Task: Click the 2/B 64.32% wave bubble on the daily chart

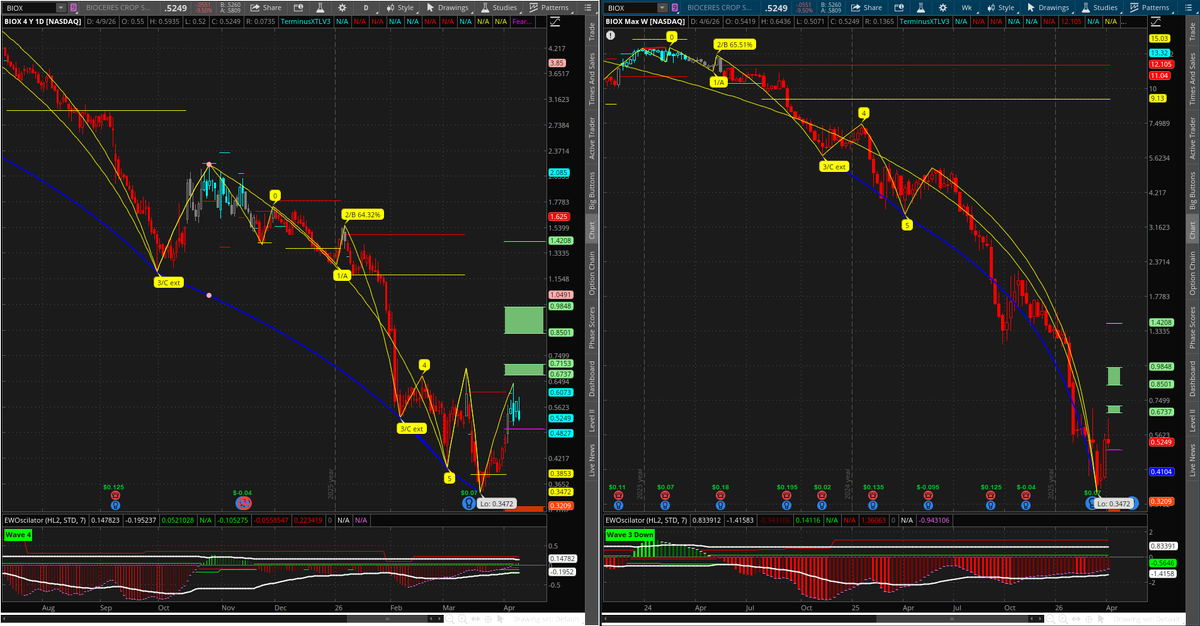Action: point(364,214)
